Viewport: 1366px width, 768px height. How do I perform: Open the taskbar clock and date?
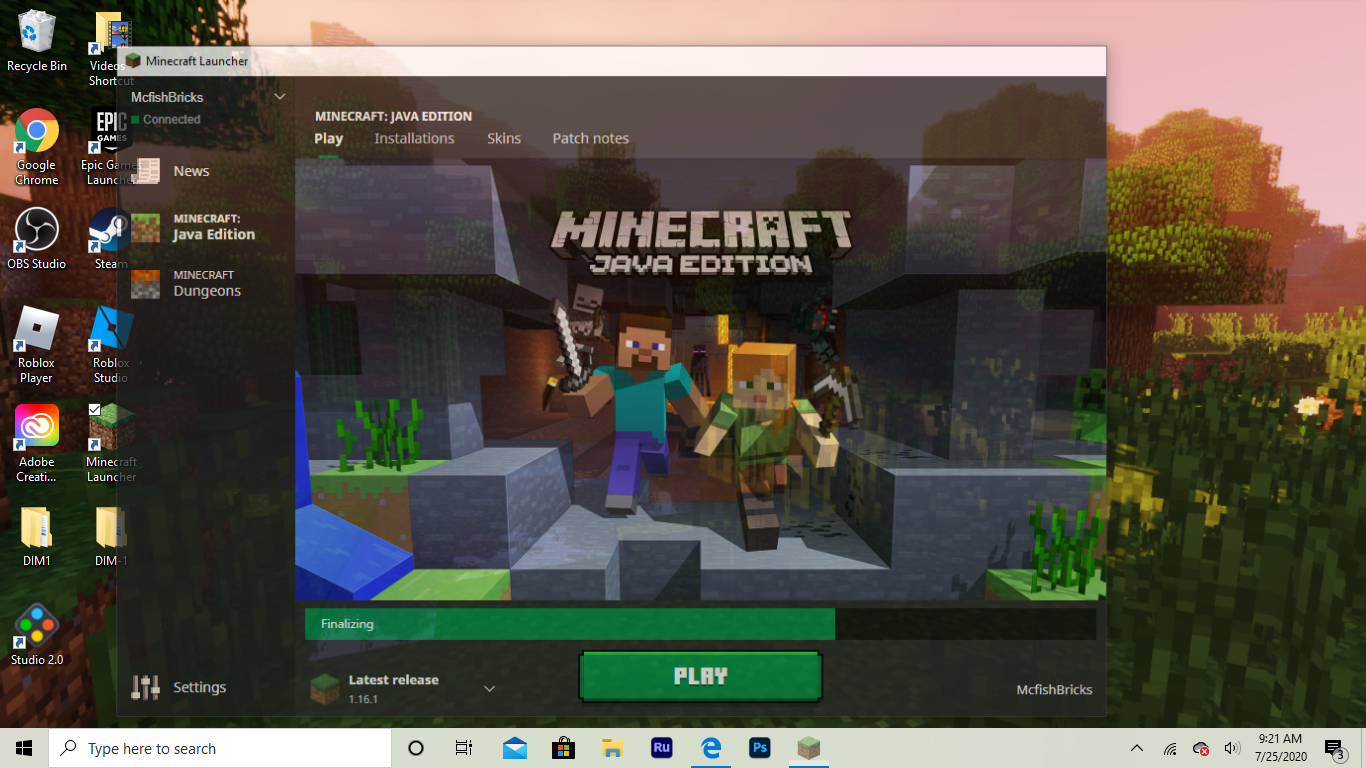point(1281,748)
